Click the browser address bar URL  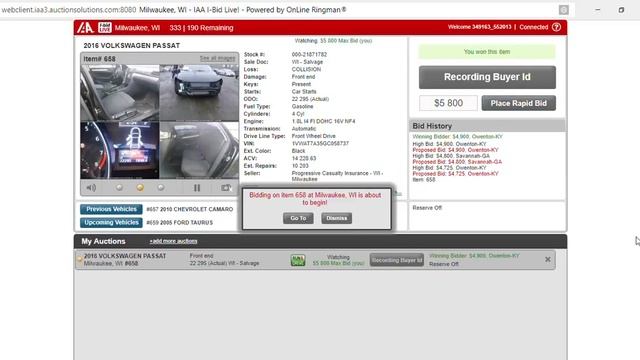[69, 10]
